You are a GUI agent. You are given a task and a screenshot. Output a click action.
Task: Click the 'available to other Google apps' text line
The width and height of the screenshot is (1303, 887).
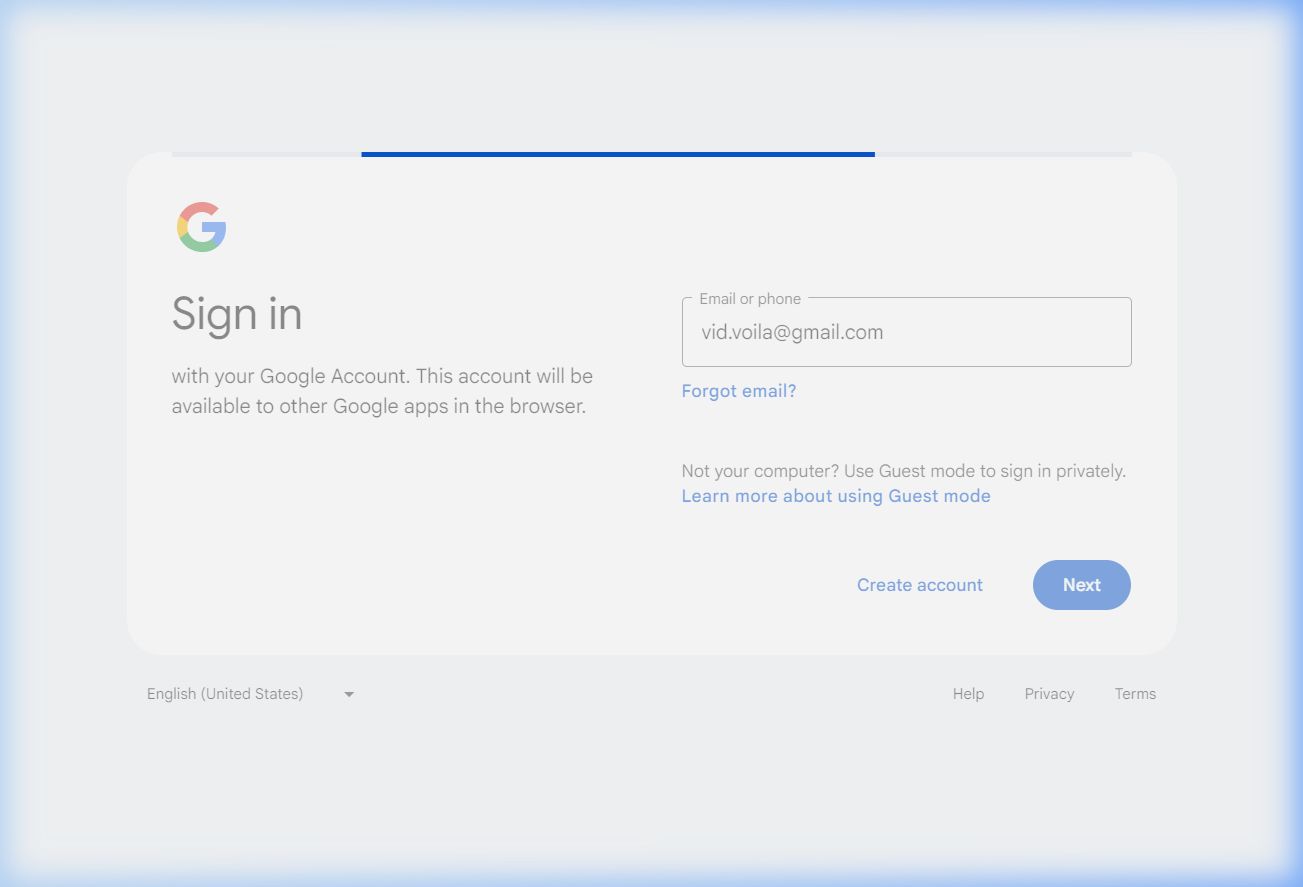[378, 407]
